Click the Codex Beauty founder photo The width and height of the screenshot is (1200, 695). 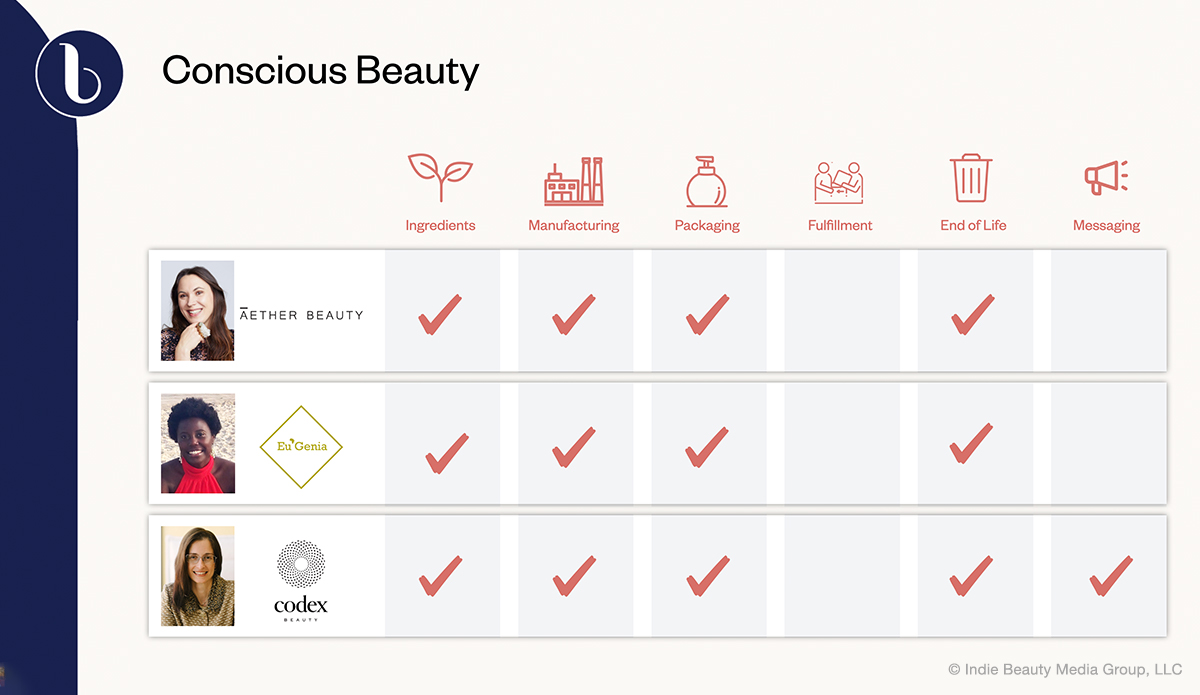click(197, 576)
